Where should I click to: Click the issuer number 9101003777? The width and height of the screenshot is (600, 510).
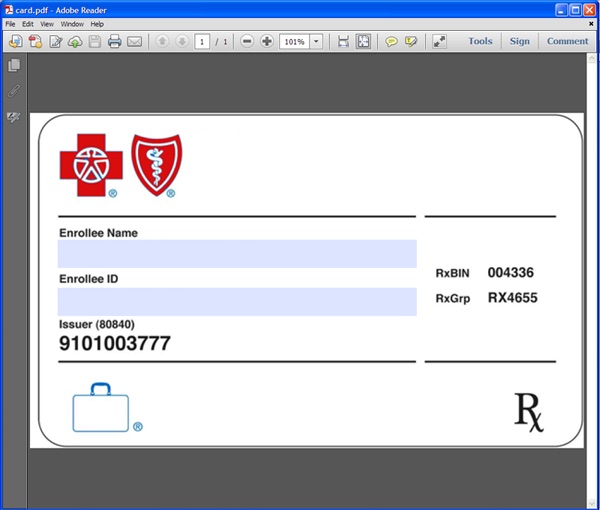coord(115,343)
